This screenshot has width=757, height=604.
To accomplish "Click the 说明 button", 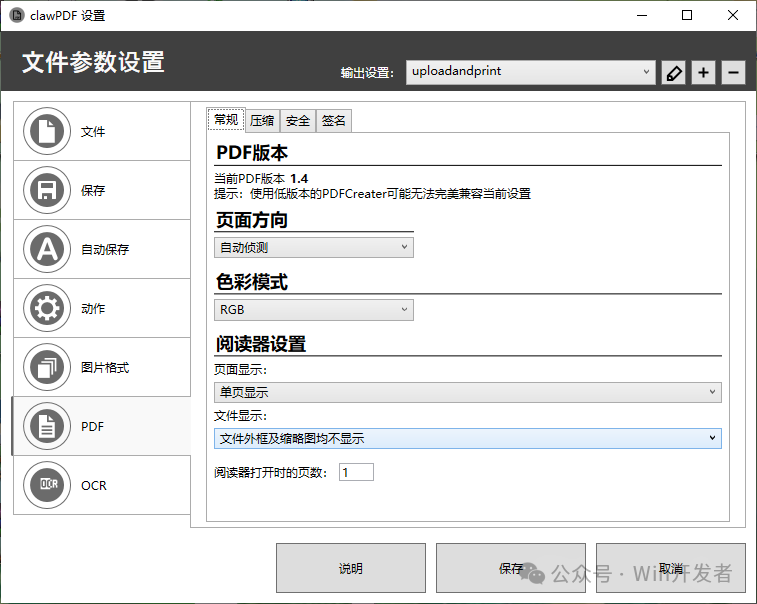I will click(x=350, y=568).
